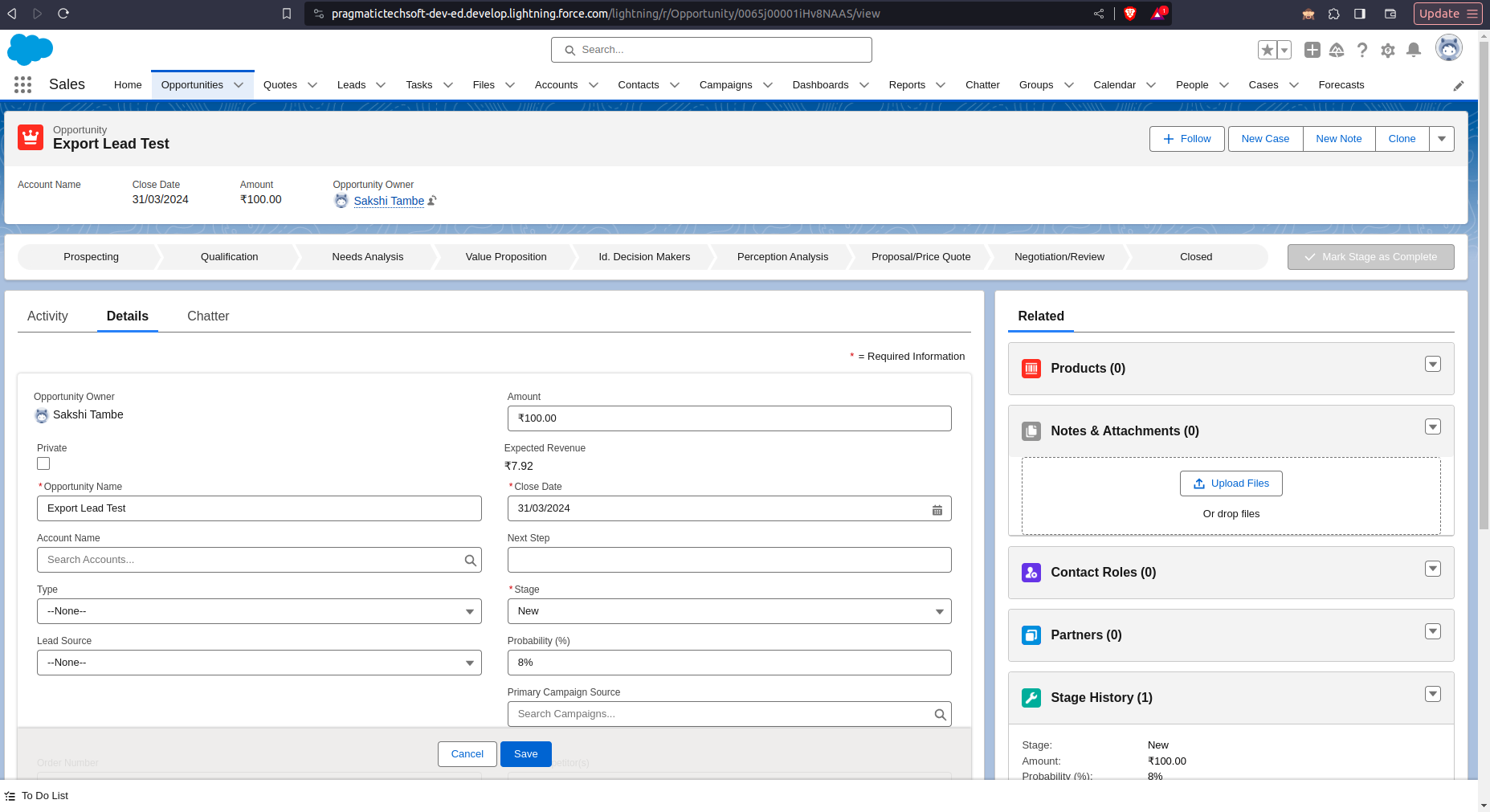Click the Probability (%) input field
Screen dimensions: 1490x812
pyautogui.click(x=729, y=663)
